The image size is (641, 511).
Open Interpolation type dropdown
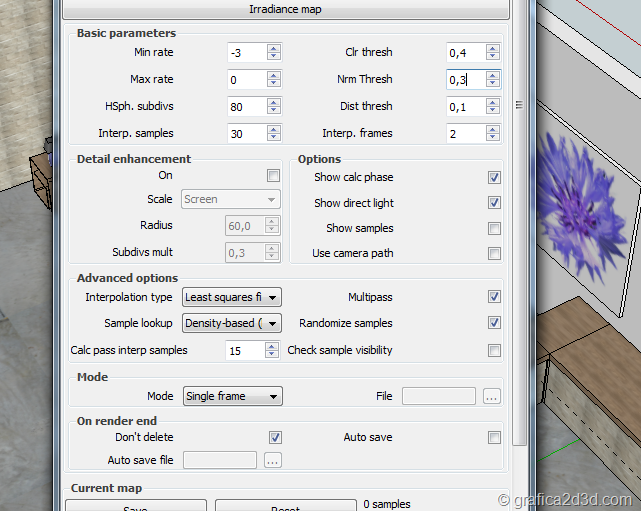pos(232,297)
